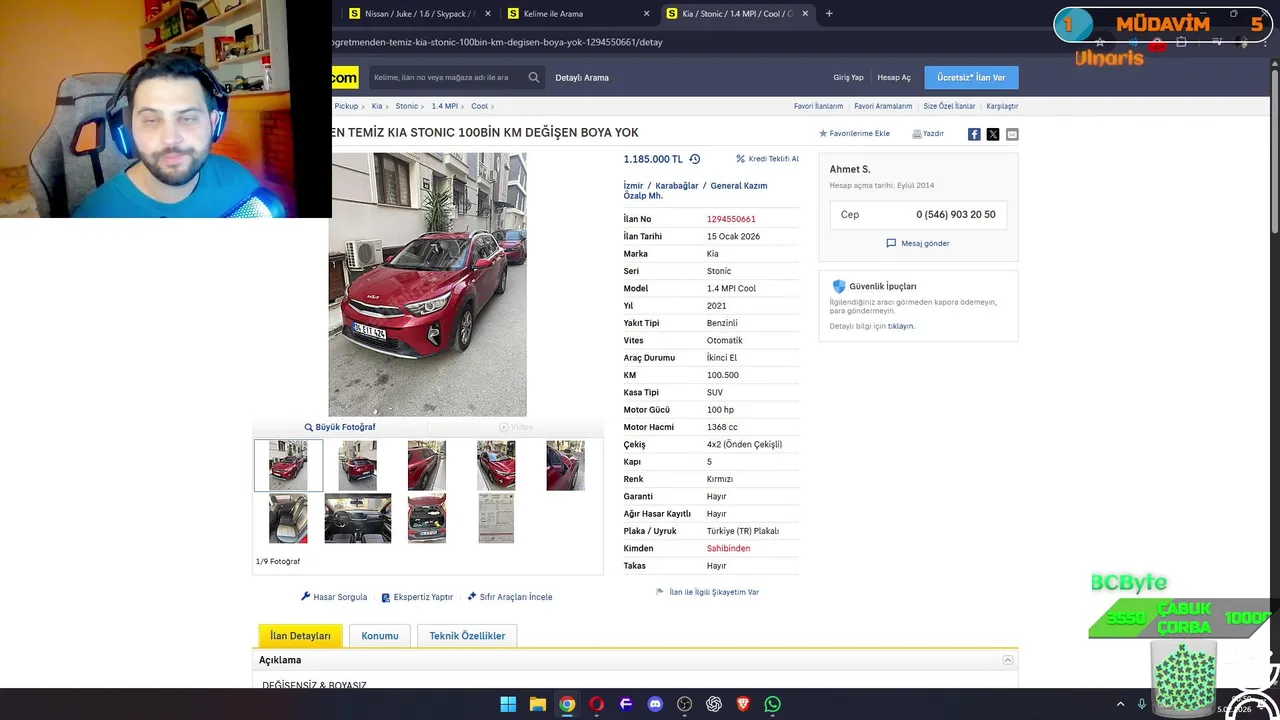The image size is (1280, 720).
Task: Open the Teknik Özellikler tab
Action: [467, 636]
